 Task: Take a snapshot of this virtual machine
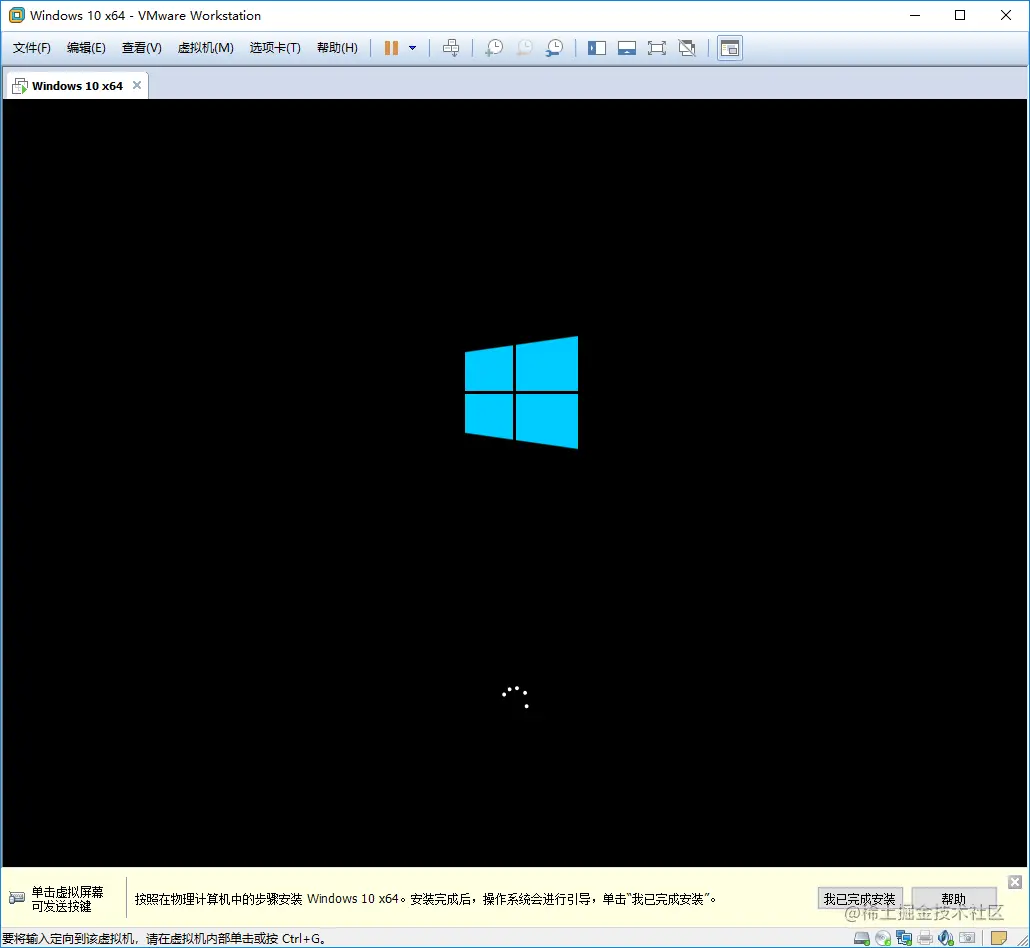[x=494, y=48]
